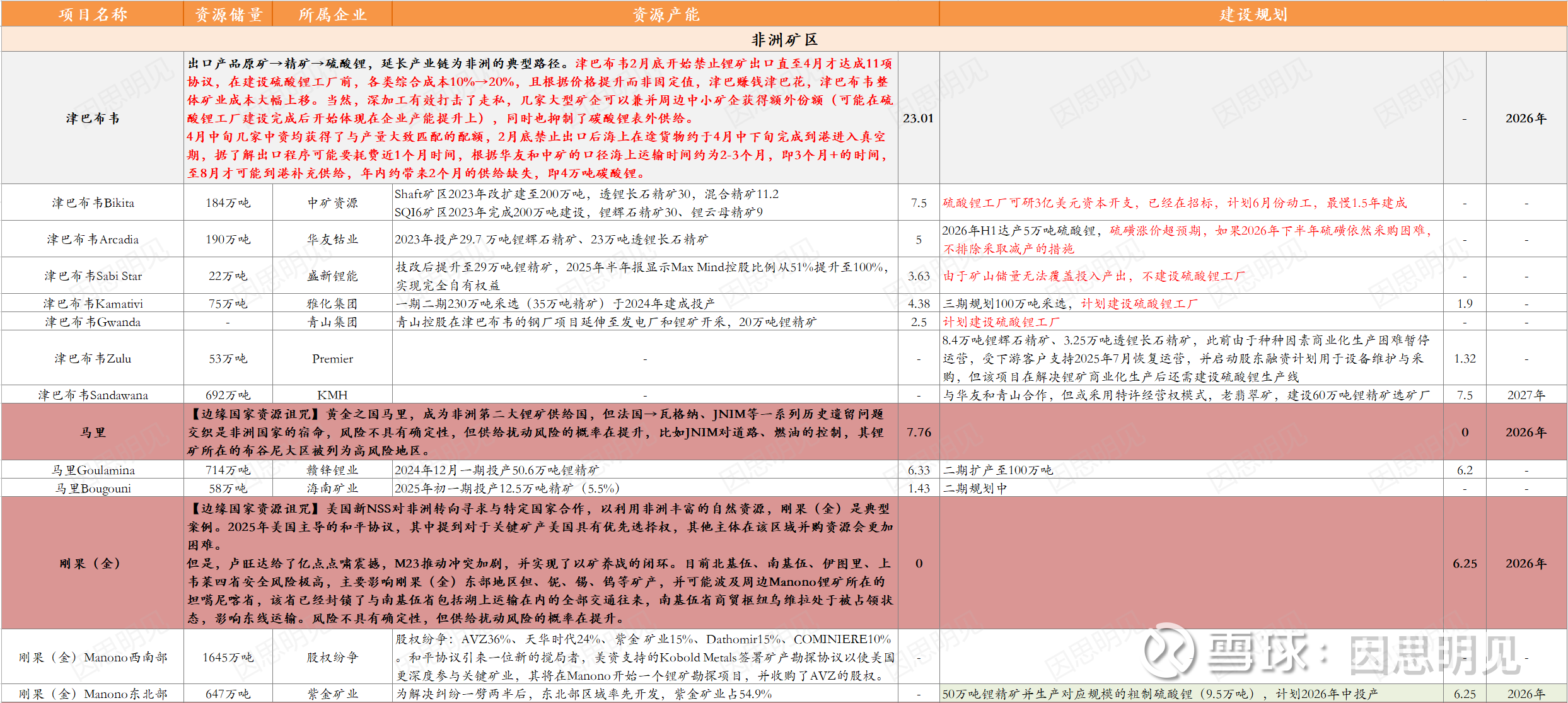Screen dimensions: 1568x703
Task: Click the 津巴布韦Kamativi project cell
Action: [x=93, y=303]
